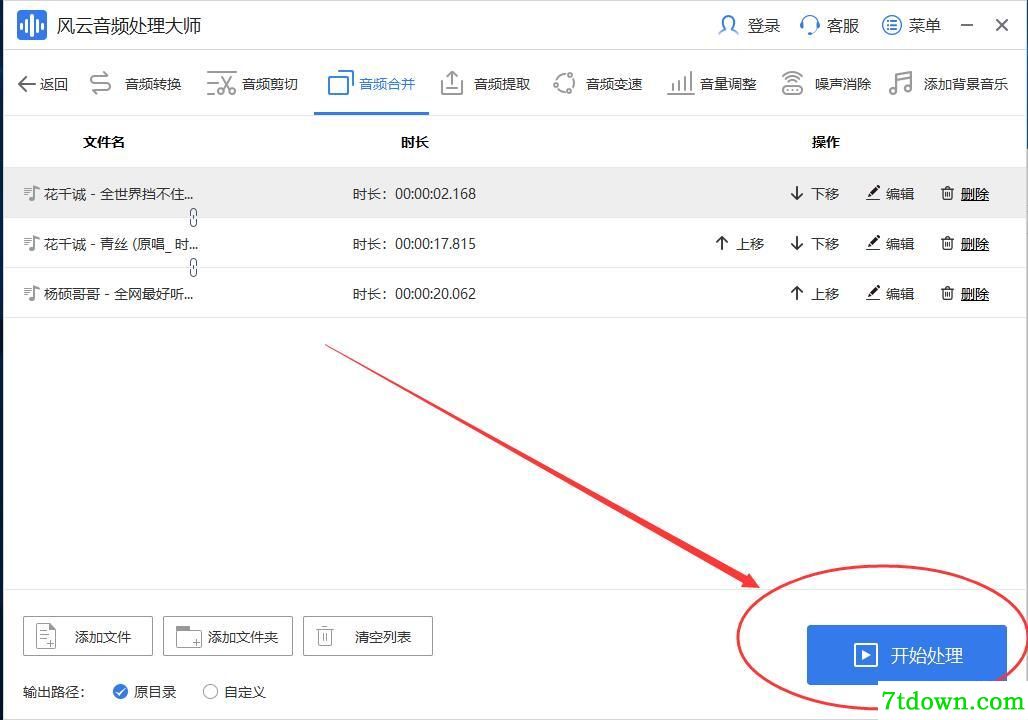
Task: Move down the 花千诚 - 青丝 file
Action: pos(814,243)
